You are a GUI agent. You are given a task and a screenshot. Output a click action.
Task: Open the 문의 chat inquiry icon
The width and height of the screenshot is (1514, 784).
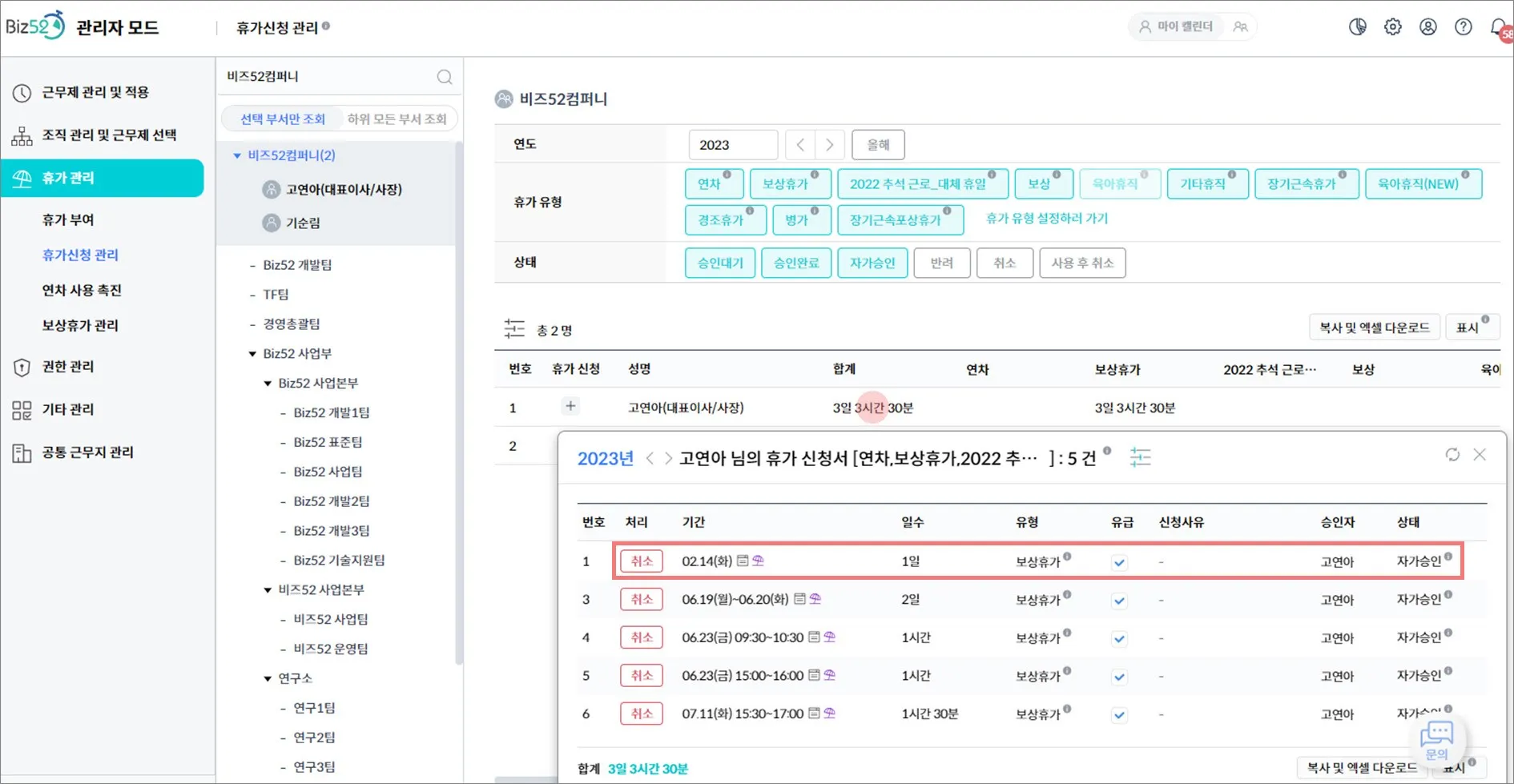click(1437, 740)
